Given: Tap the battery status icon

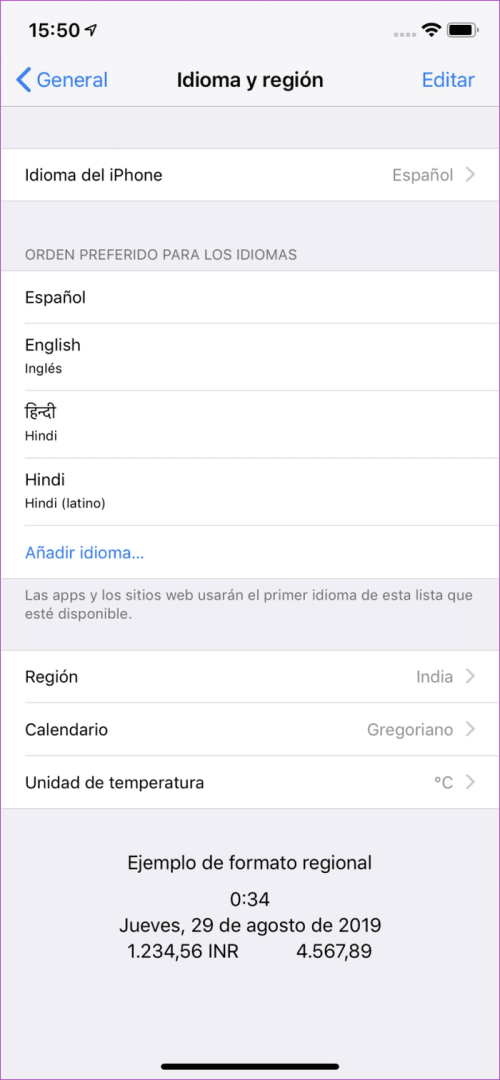Looking at the screenshot, I should point(463,30).
